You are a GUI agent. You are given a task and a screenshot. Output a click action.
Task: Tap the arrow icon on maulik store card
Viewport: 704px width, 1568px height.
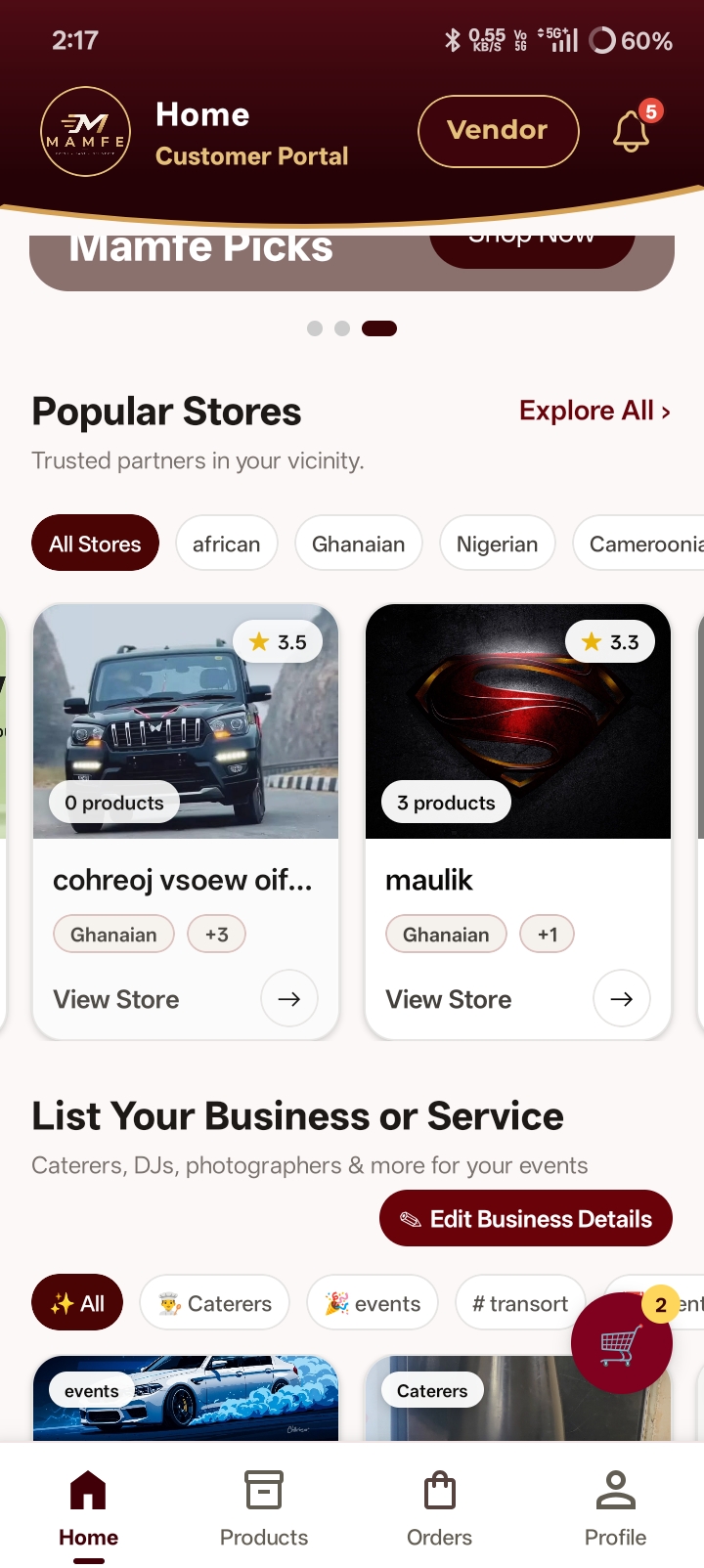(622, 998)
